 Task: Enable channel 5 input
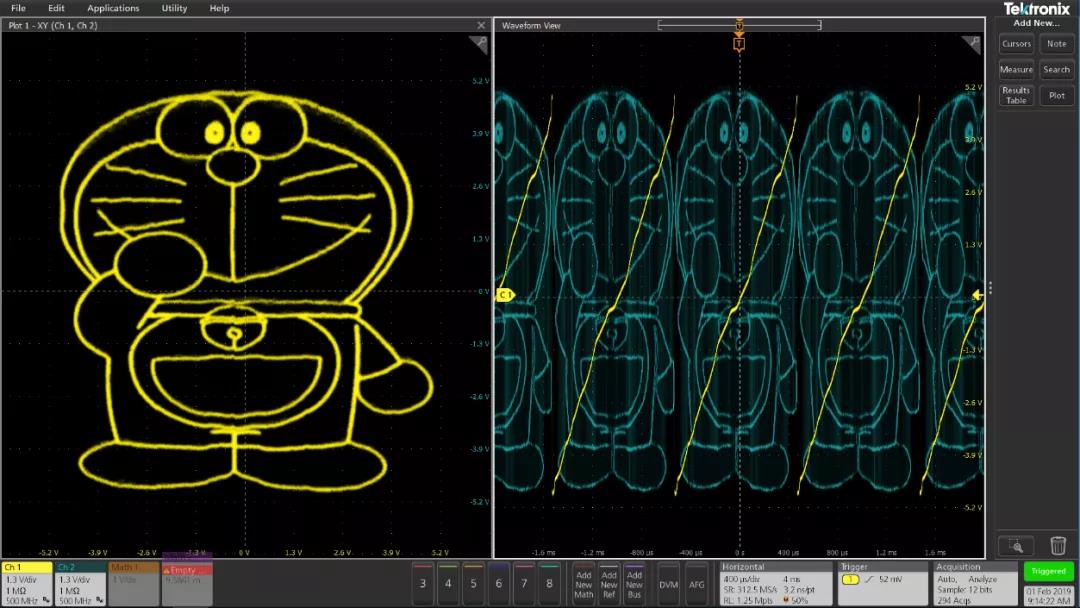pyautogui.click(x=473, y=584)
